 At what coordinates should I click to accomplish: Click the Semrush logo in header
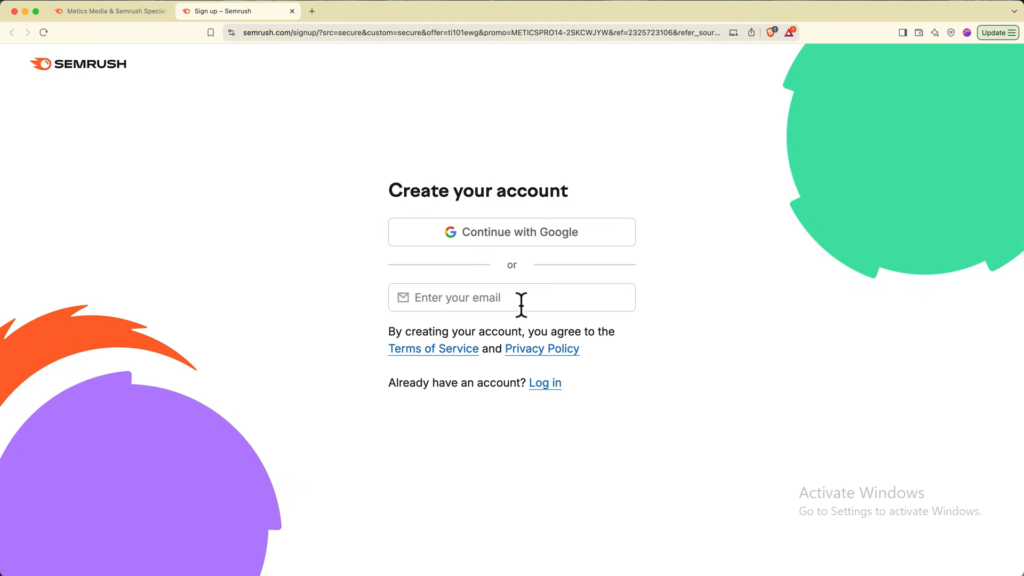[x=78, y=64]
